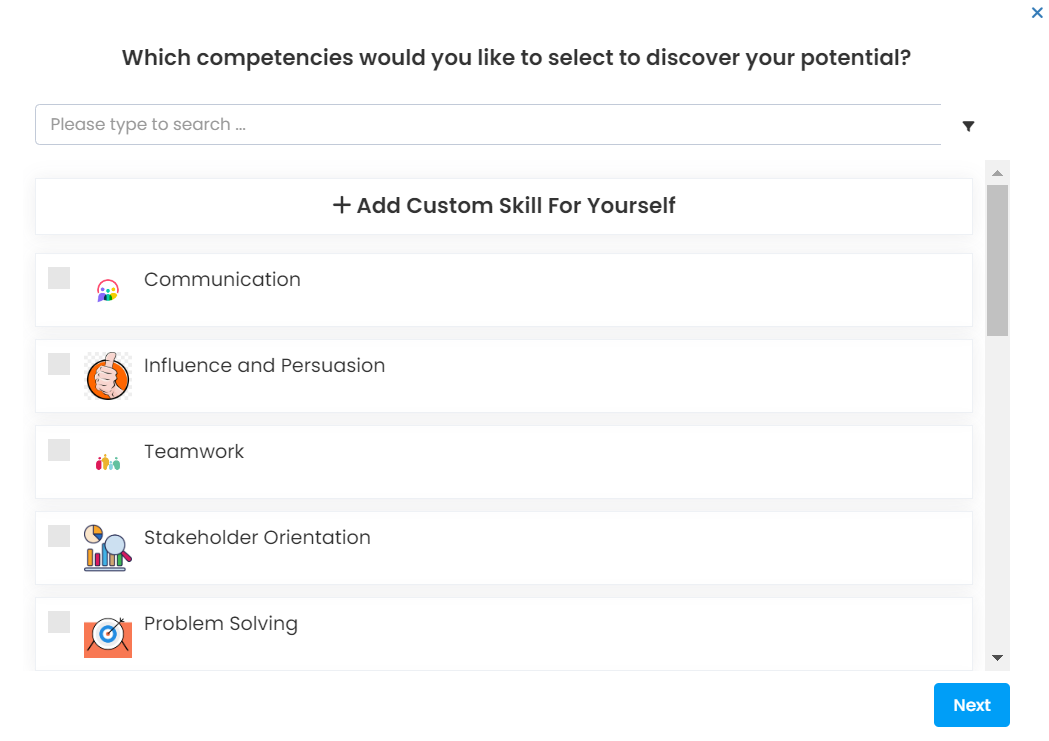Viewport: 1049px width, 741px height.
Task: Click the Communication skill icon
Action: tap(108, 291)
